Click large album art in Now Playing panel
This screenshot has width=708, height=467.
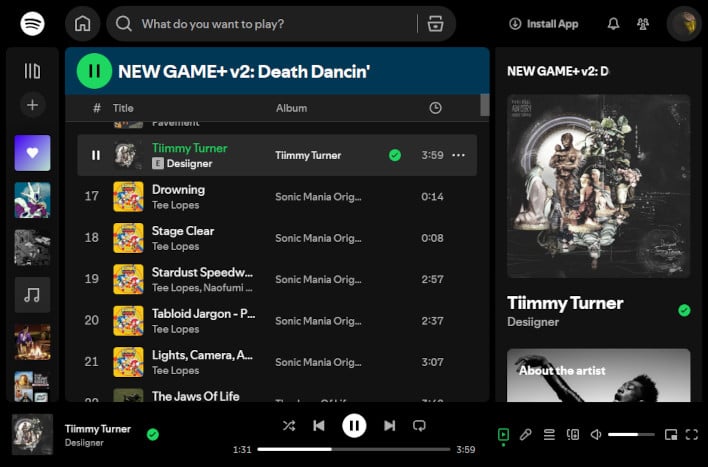pyautogui.click(x=599, y=186)
